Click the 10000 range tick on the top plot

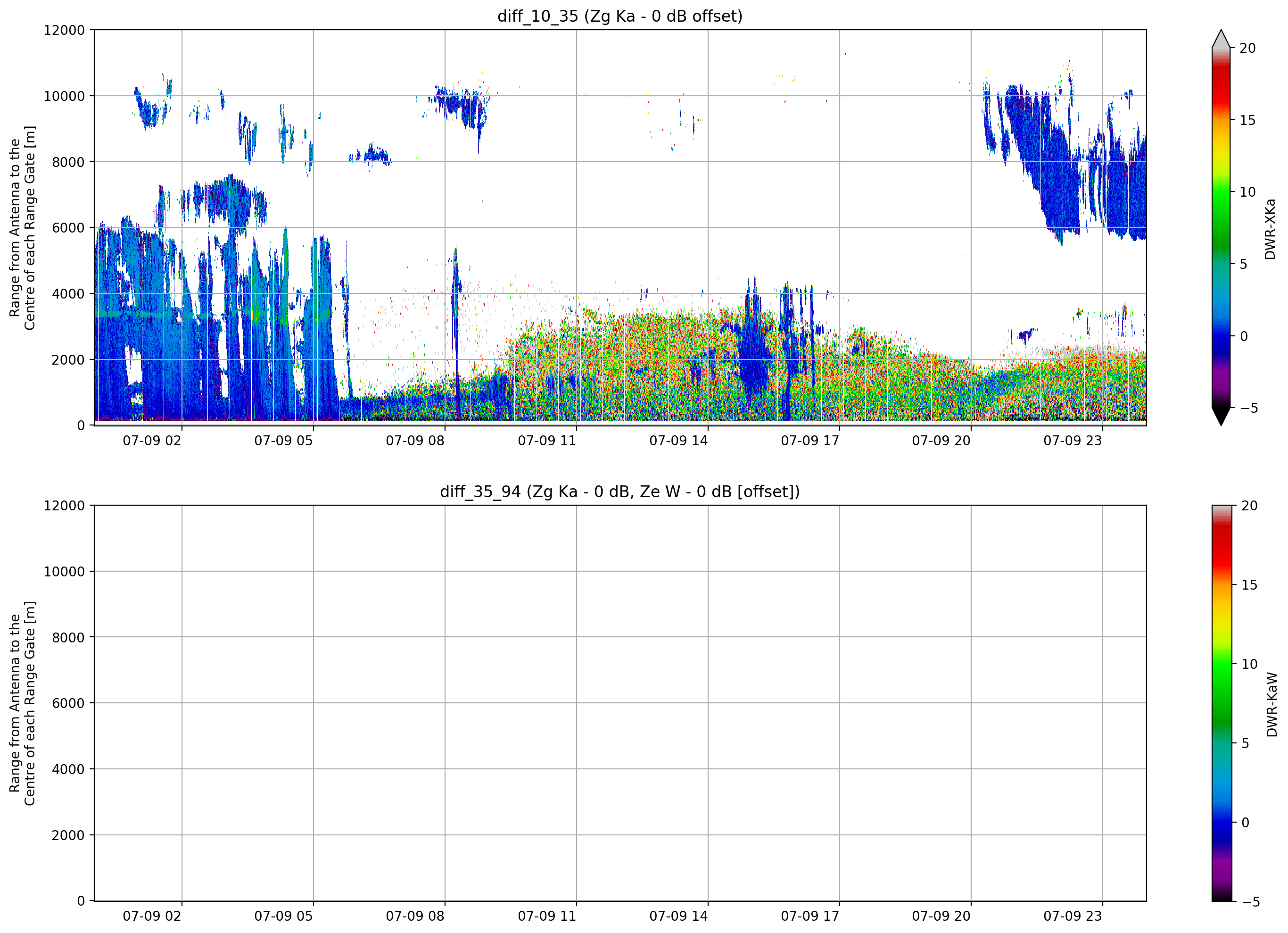(64, 96)
